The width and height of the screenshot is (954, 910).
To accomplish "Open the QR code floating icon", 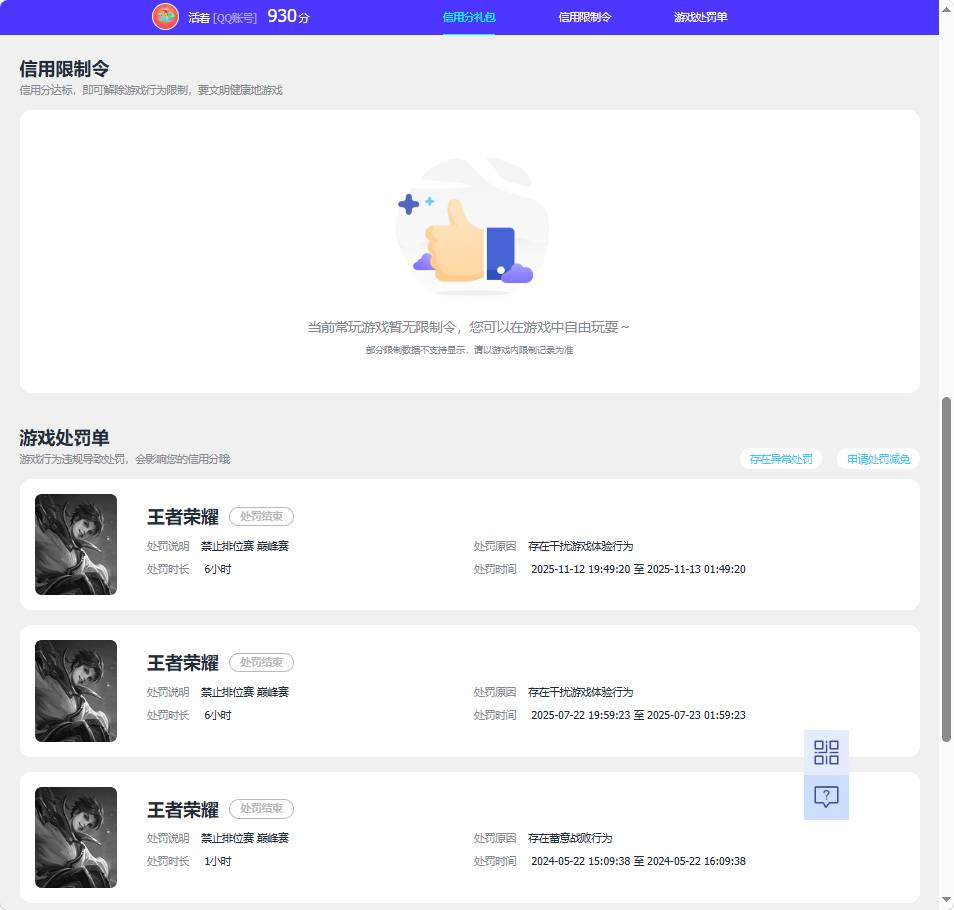I will (x=826, y=752).
